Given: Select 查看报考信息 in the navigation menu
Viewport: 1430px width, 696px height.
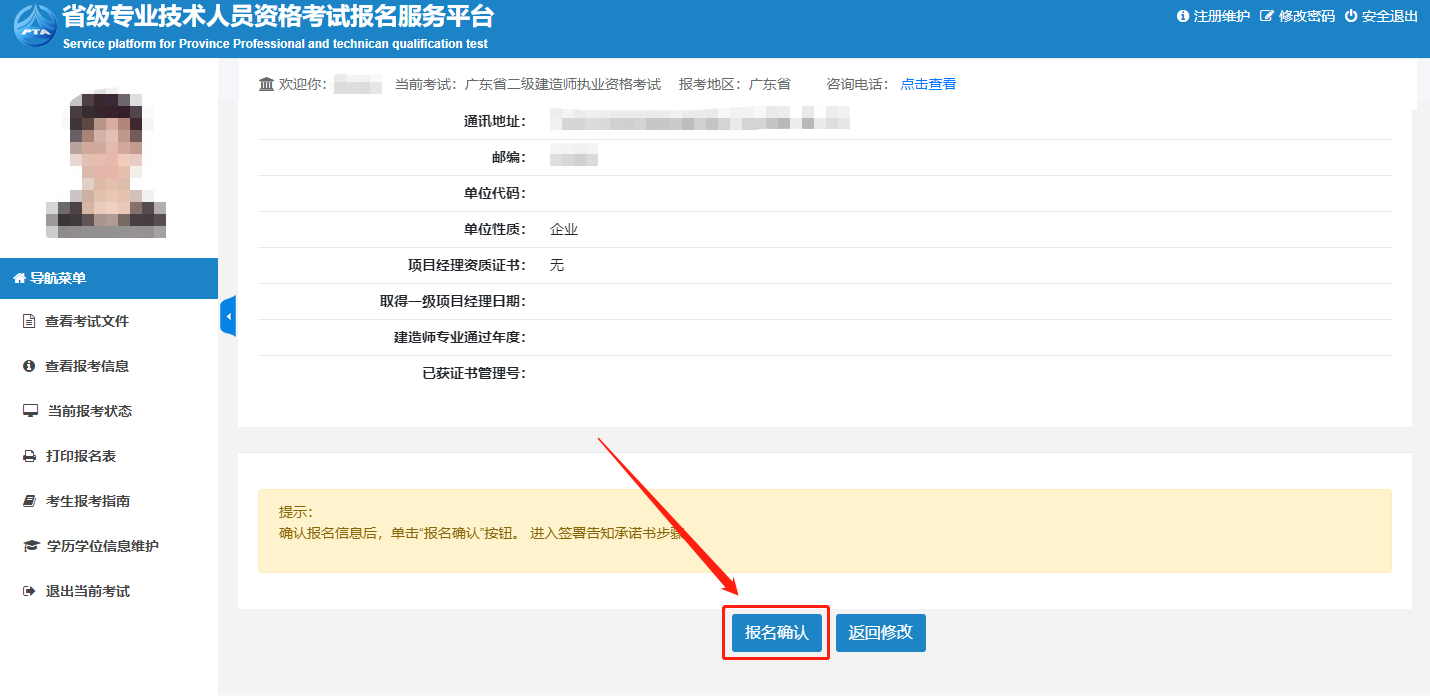Looking at the screenshot, I should (86, 366).
